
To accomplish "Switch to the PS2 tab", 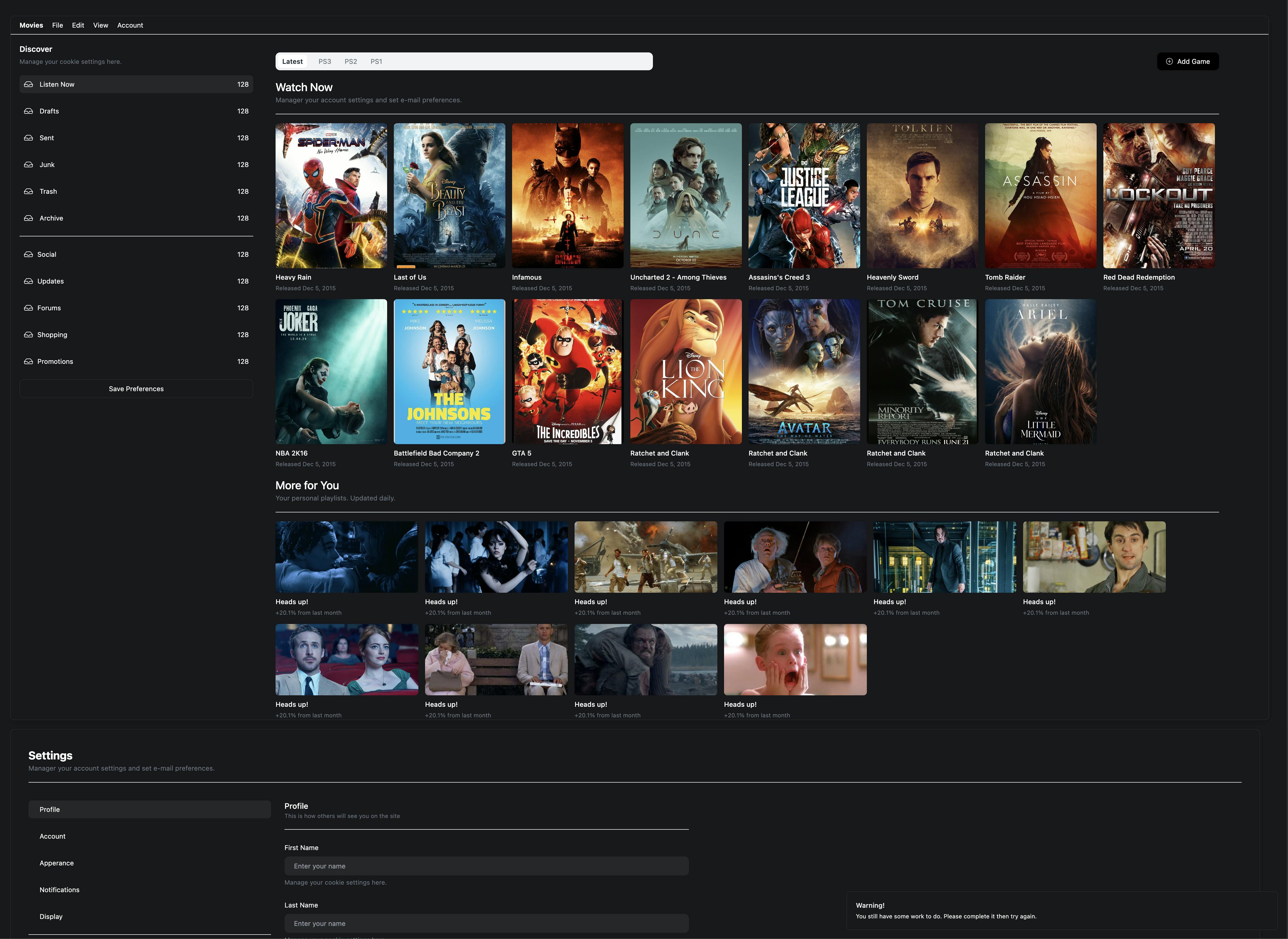I will pyautogui.click(x=351, y=61).
